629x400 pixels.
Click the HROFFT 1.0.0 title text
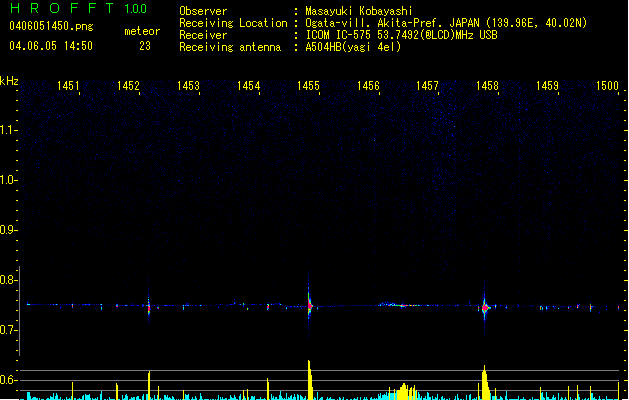click(x=79, y=8)
